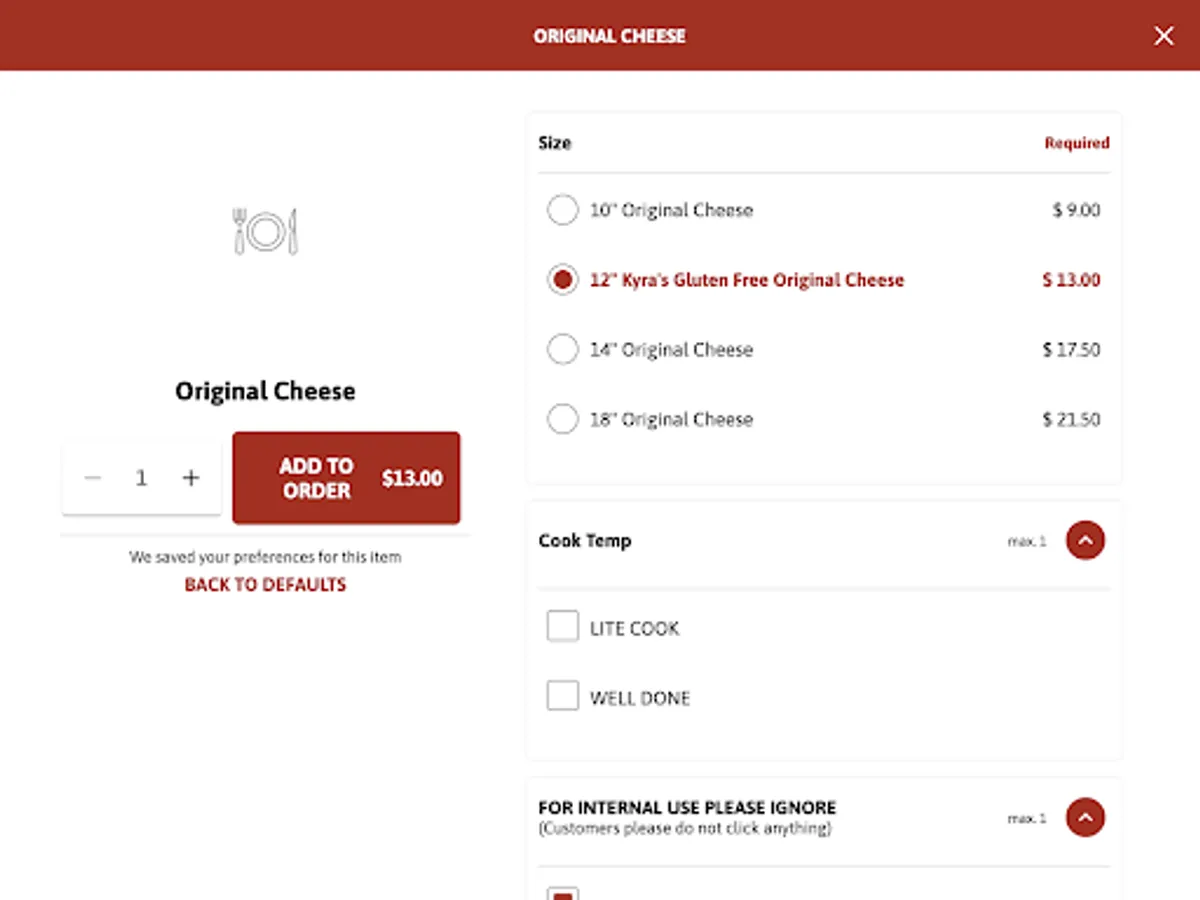1200x900 pixels.
Task: Decrease quantity with the minus button
Action: point(93,478)
